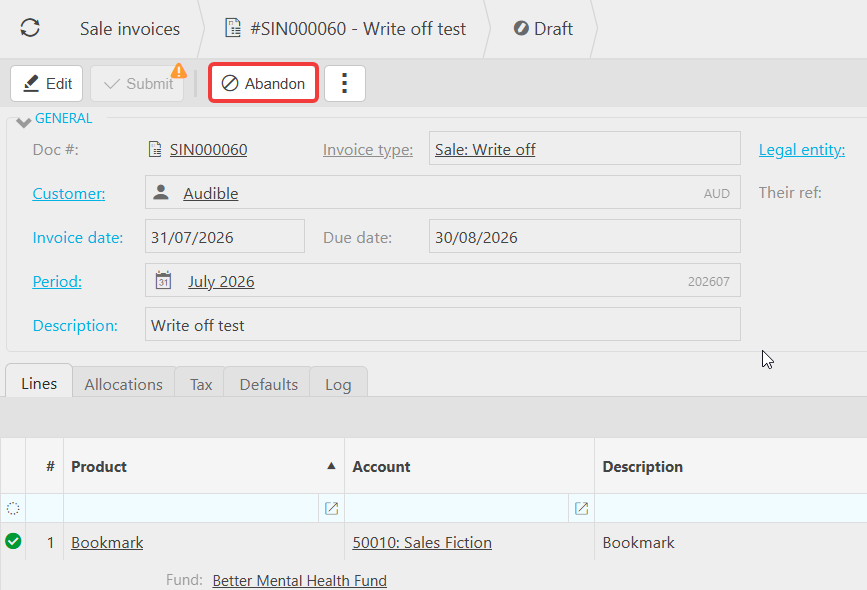The width and height of the screenshot is (867, 590).
Task: Click the Product filter input in new row
Action: 191,508
